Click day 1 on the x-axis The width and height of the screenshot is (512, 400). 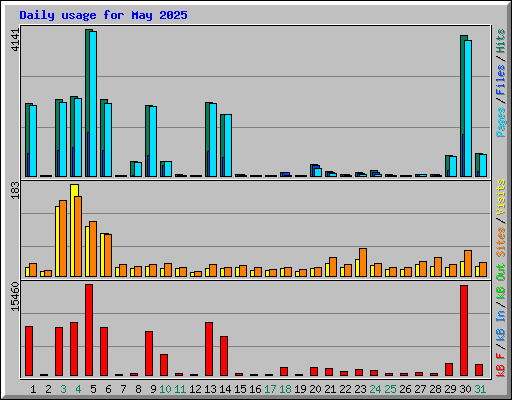[x=33, y=389]
